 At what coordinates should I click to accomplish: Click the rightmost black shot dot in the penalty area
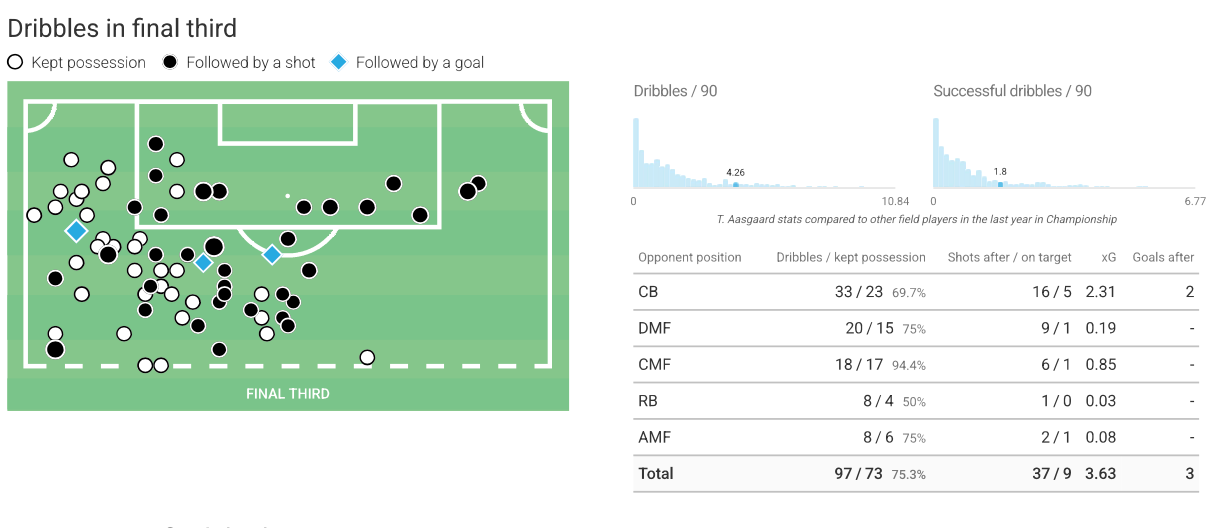pos(420,215)
